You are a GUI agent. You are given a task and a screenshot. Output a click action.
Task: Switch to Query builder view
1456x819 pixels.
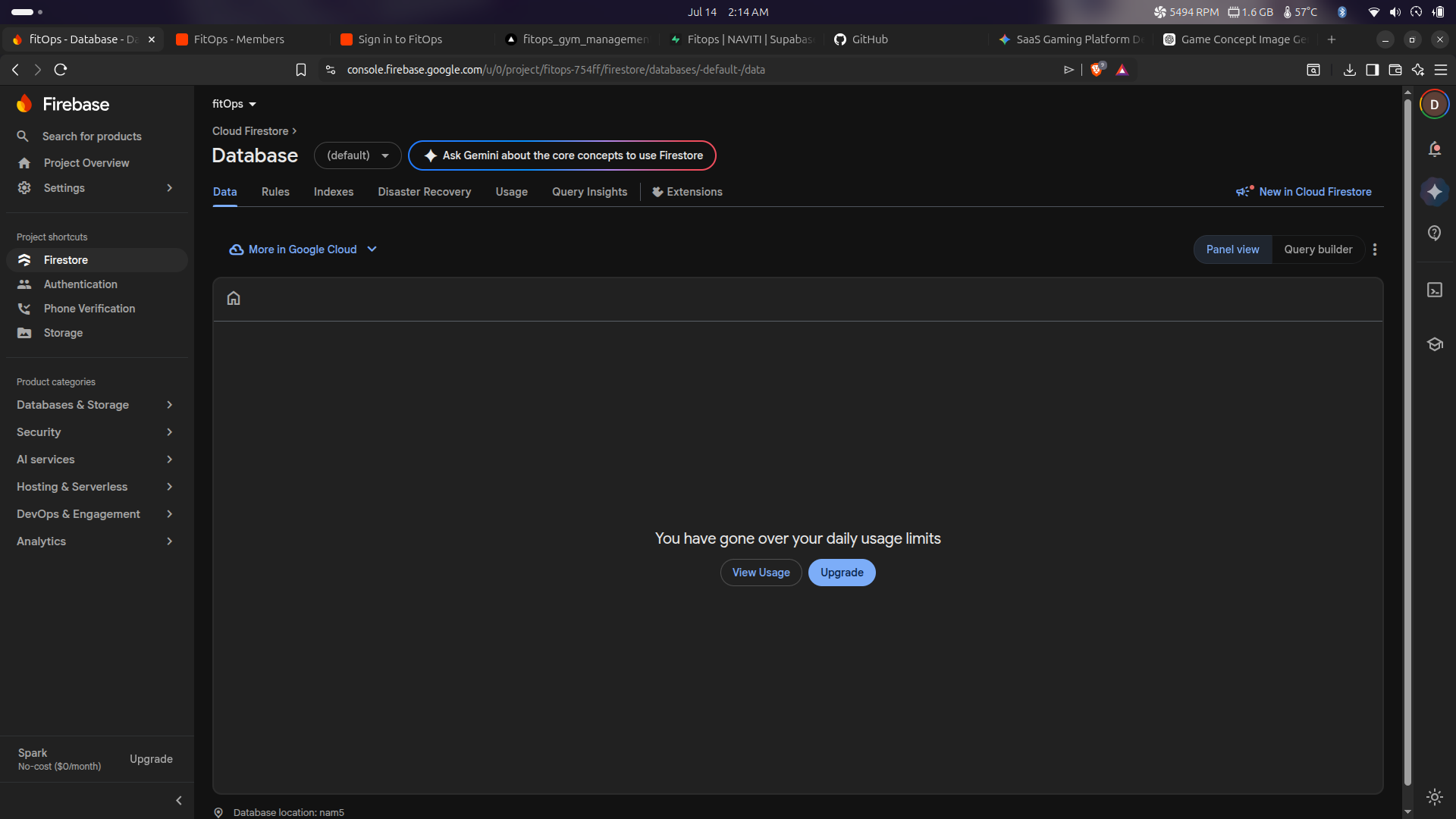(1318, 249)
